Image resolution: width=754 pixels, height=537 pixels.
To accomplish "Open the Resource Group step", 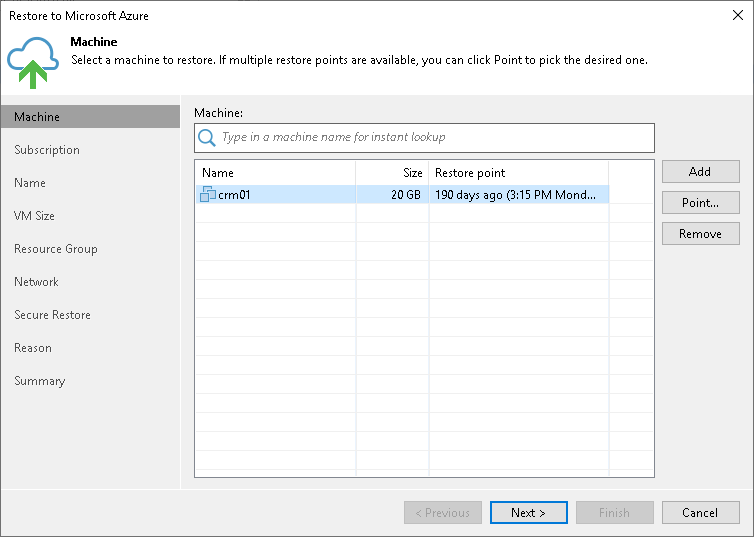I will click(x=56, y=249).
